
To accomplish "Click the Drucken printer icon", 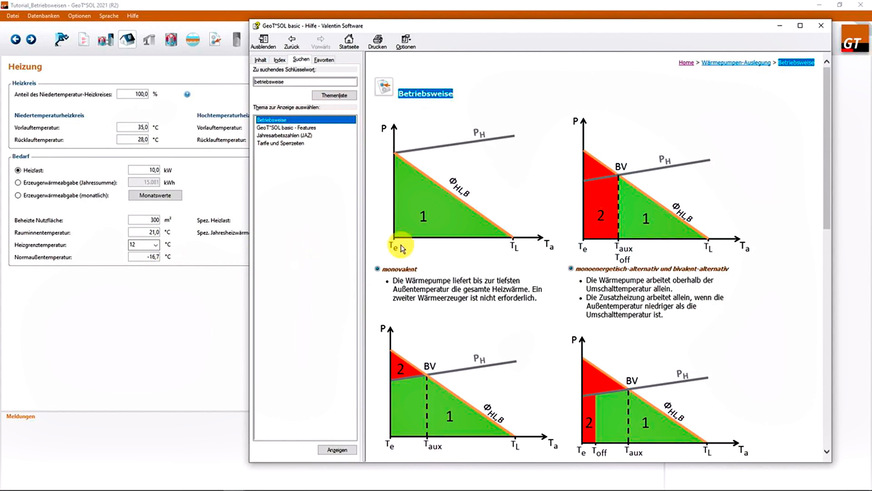I will [377, 40].
